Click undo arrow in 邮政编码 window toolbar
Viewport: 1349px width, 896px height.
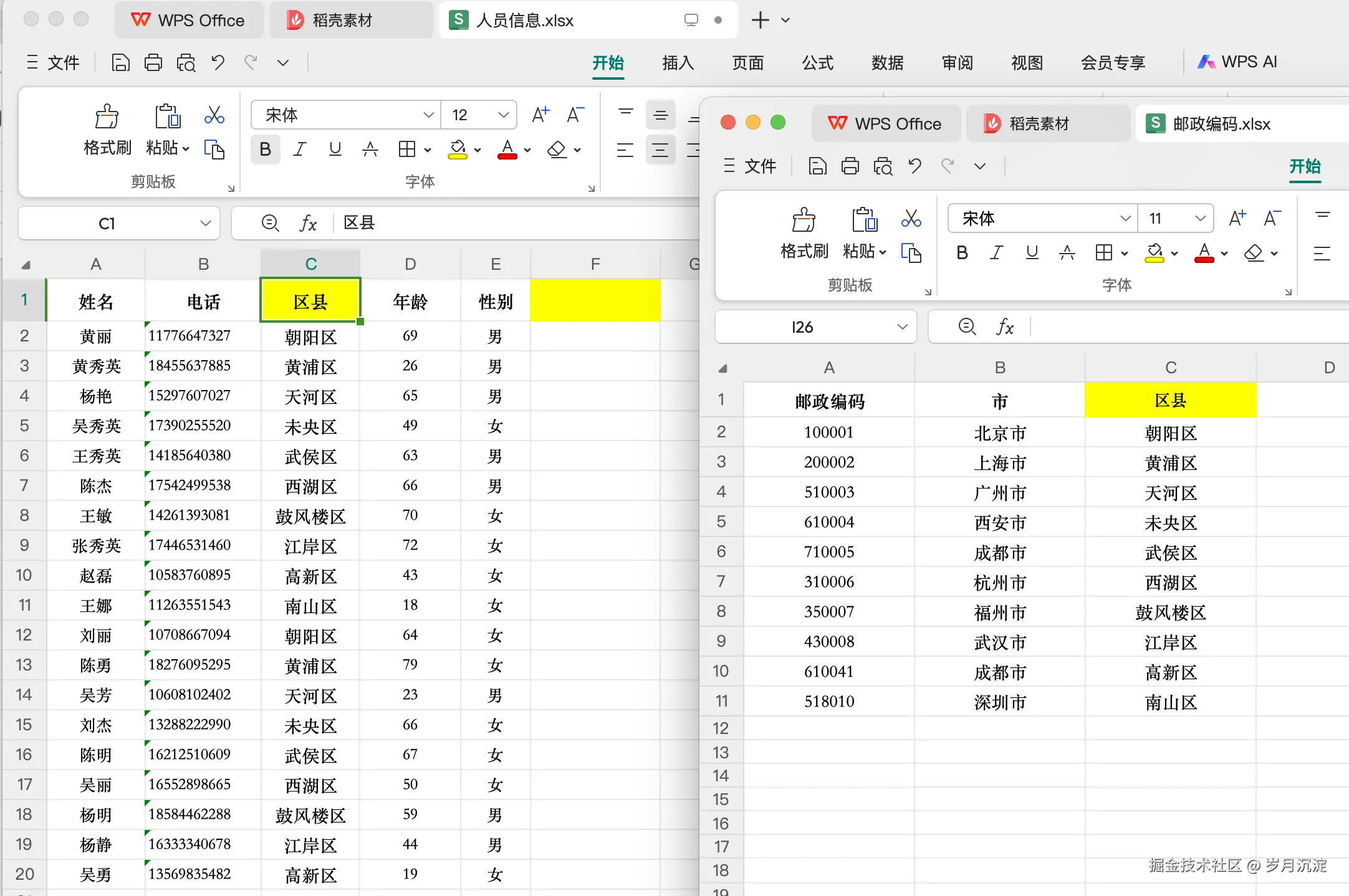pos(915,166)
